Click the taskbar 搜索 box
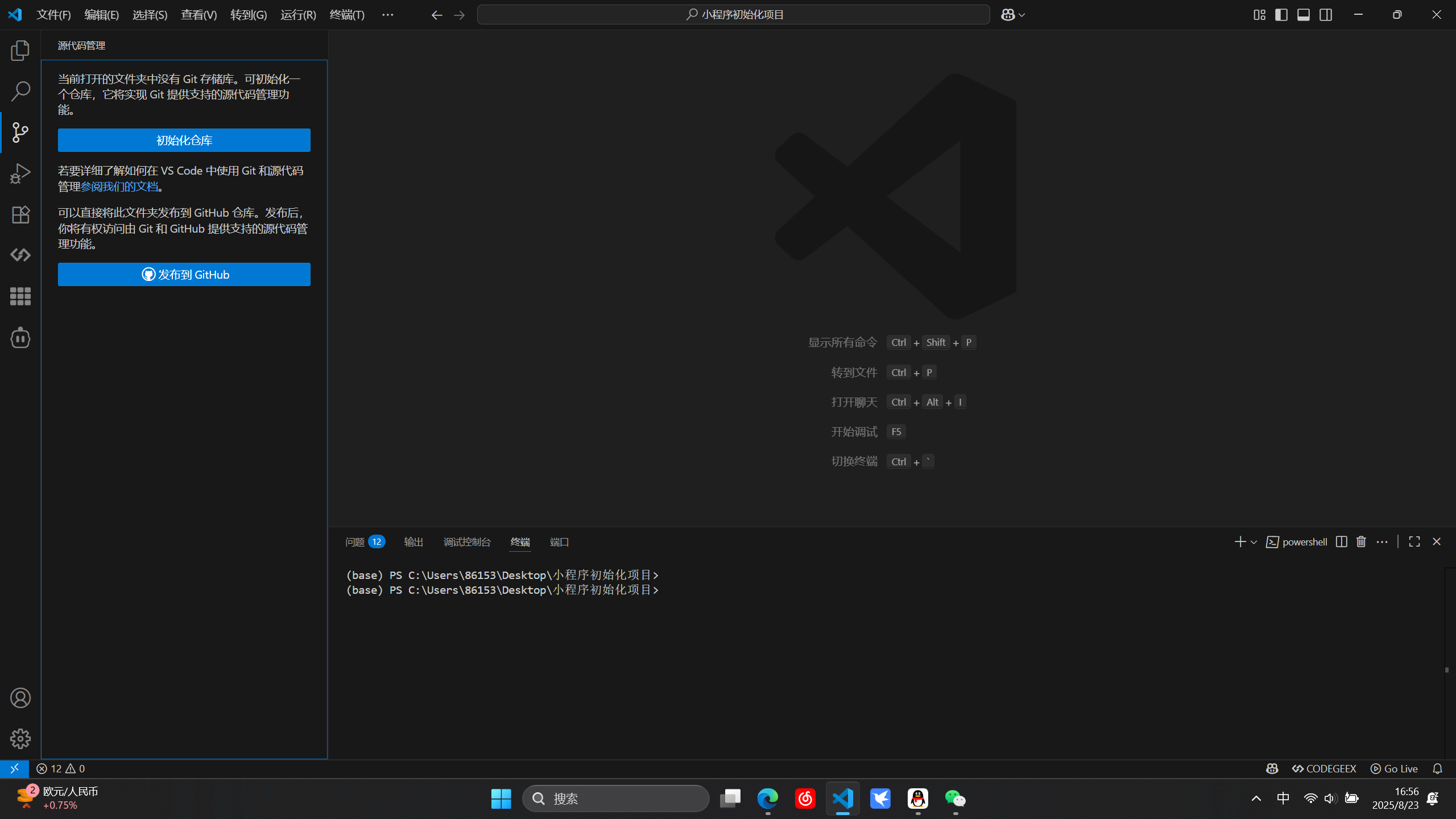 coord(616,799)
